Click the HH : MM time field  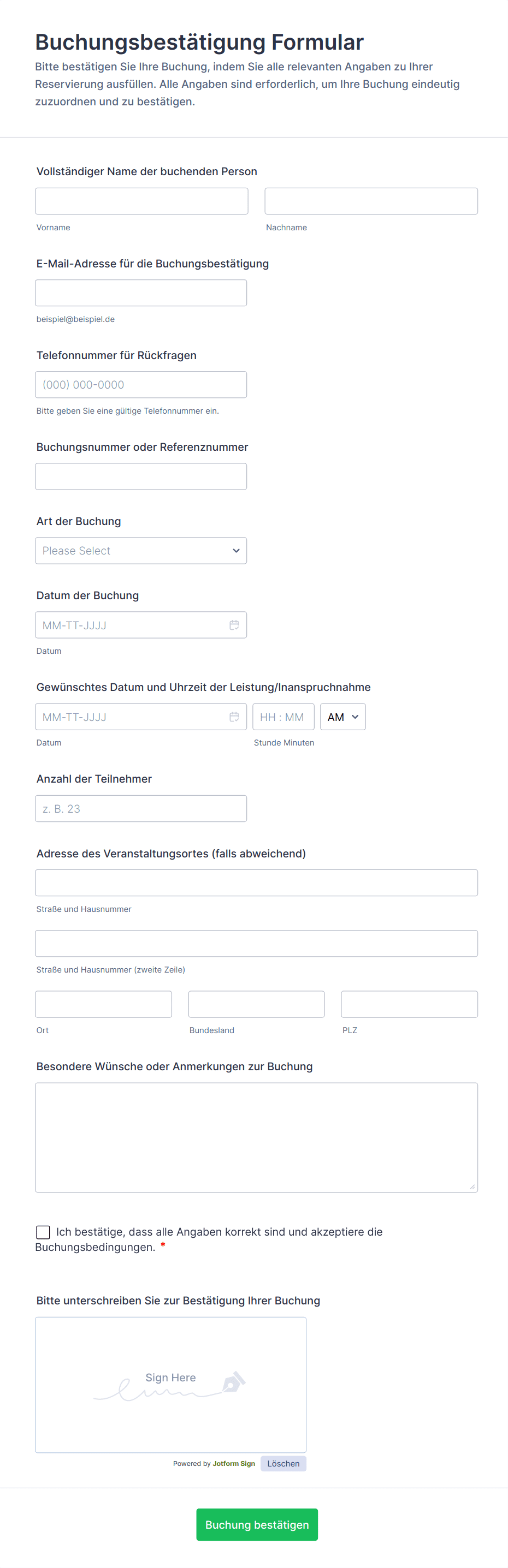(x=283, y=717)
